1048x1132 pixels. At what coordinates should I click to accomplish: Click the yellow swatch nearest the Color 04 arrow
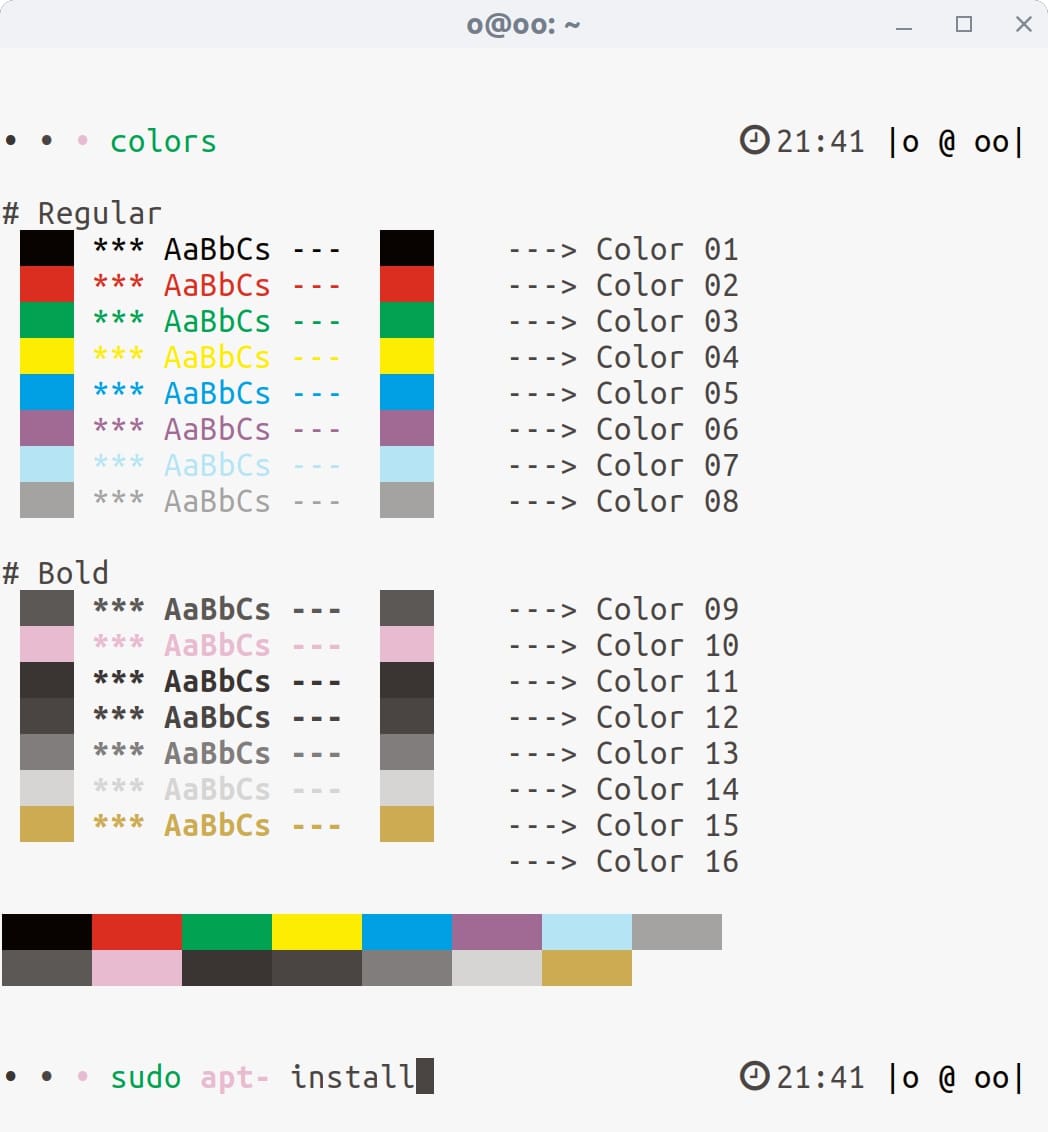click(x=407, y=356)
